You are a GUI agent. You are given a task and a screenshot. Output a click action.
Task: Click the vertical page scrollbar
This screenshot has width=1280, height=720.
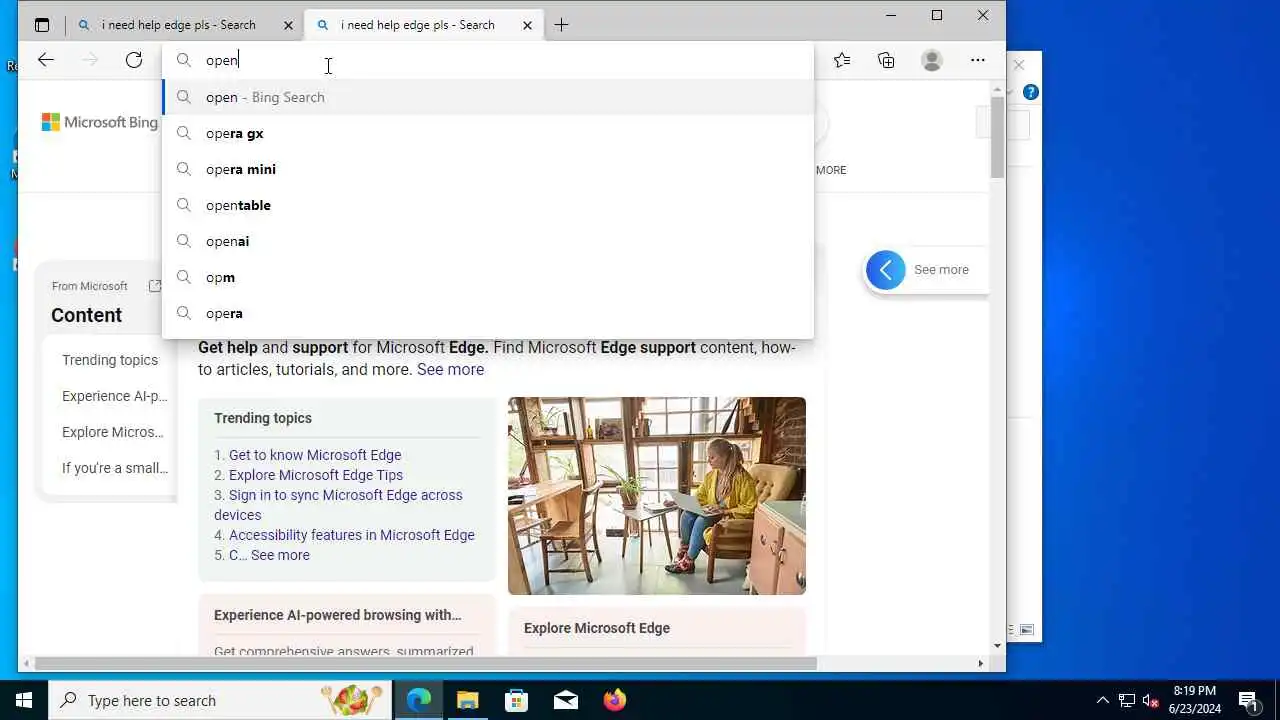click(997, 139)
